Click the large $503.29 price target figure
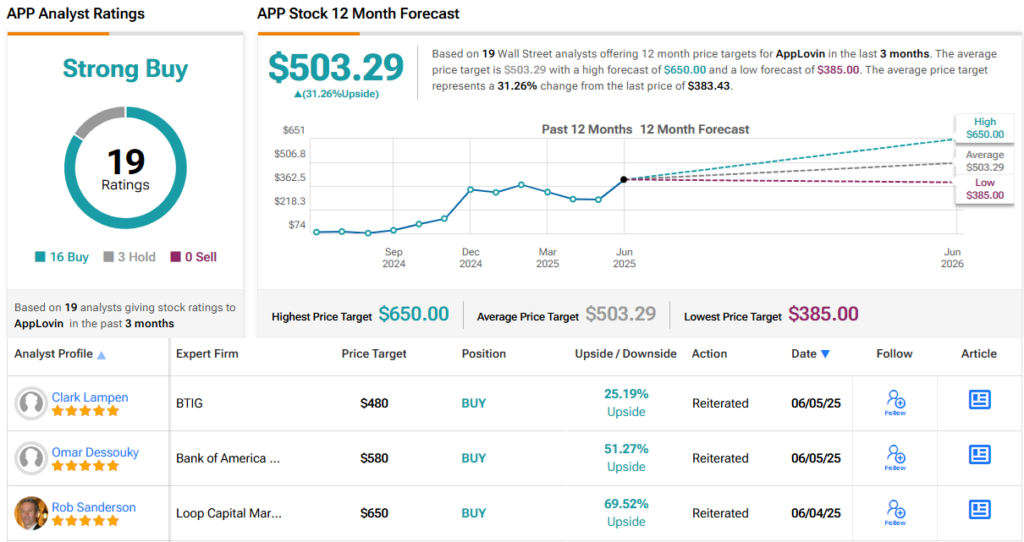The width and height of the screenshot is (1024, 542). coord(336,67)
